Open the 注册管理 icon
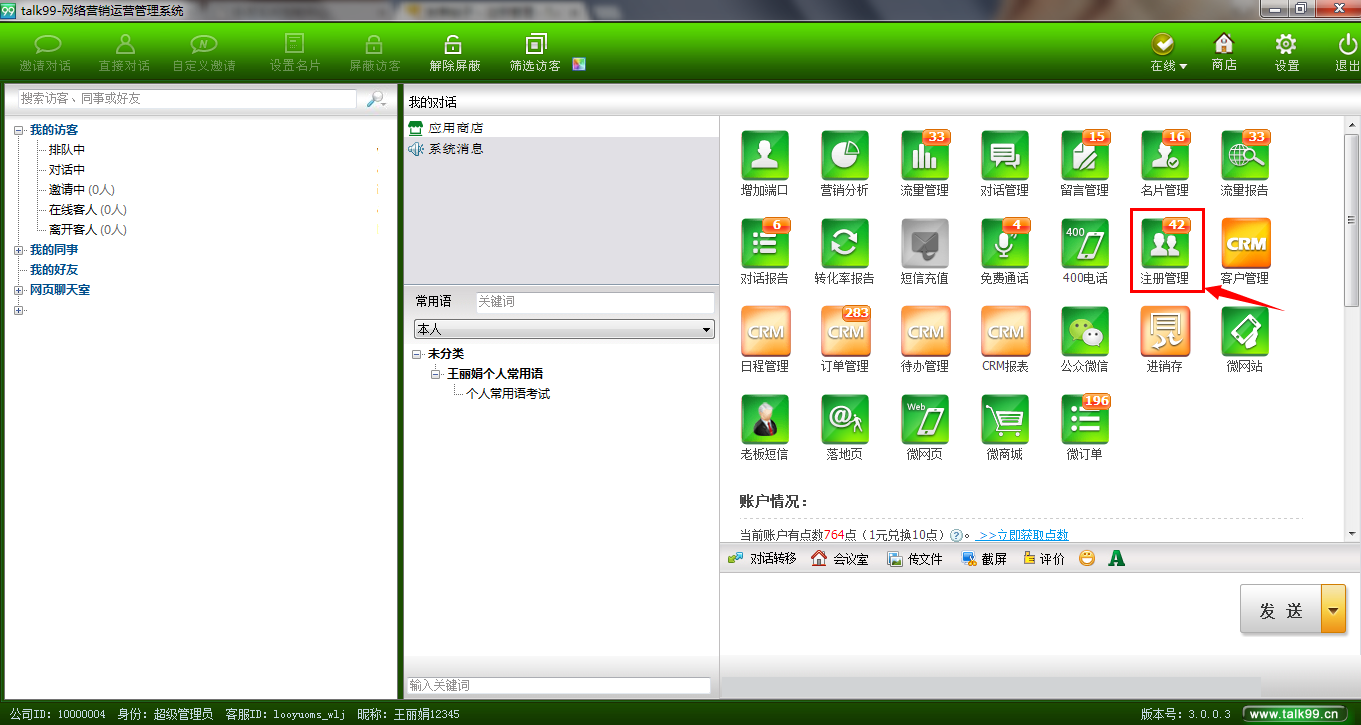The width and height of the screenshot is (1361, 725). (1165, 244)
